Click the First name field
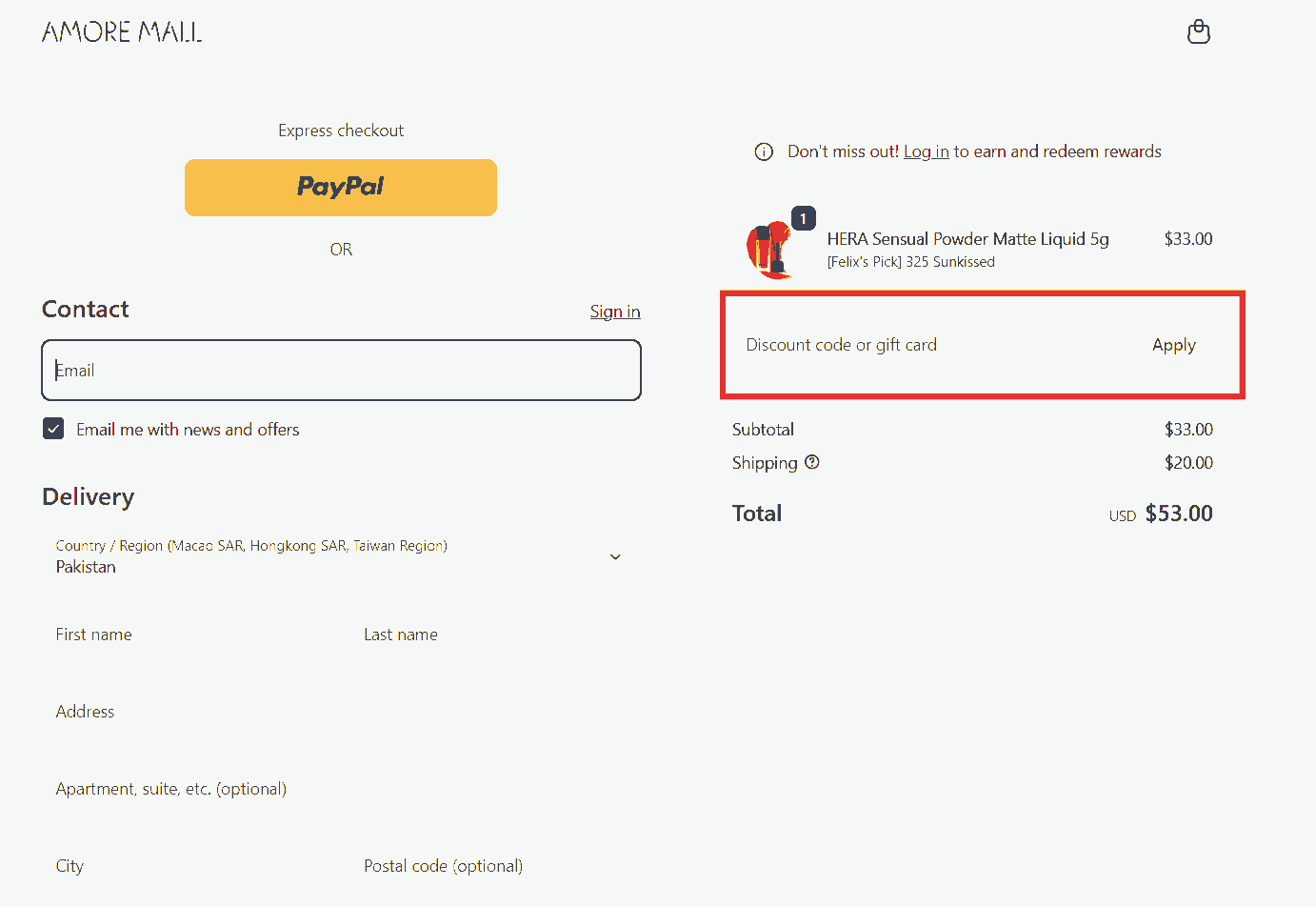Viewport: 1316px width, 907px height. [x=190, y=635]
